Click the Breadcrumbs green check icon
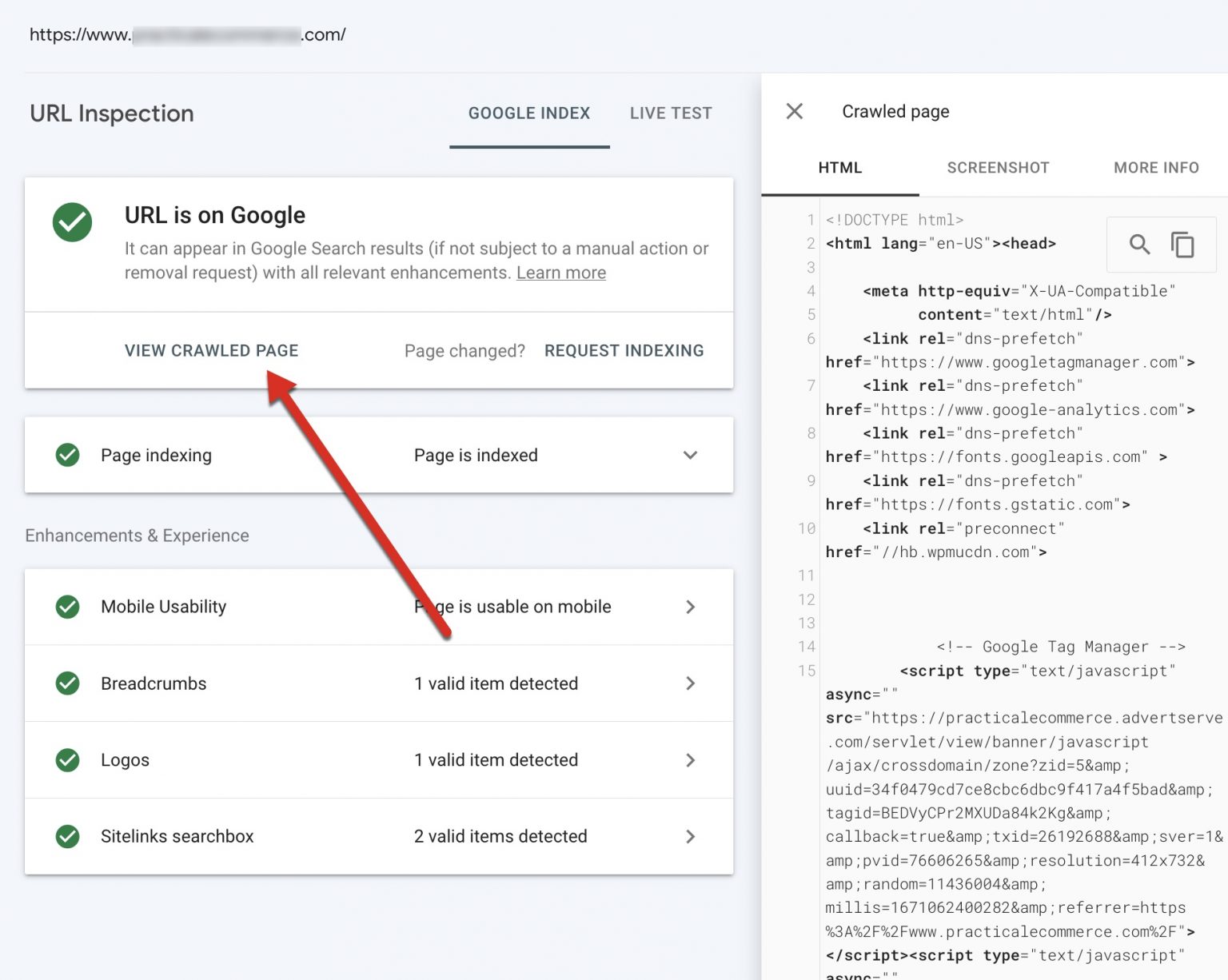 tap(68, 683)
